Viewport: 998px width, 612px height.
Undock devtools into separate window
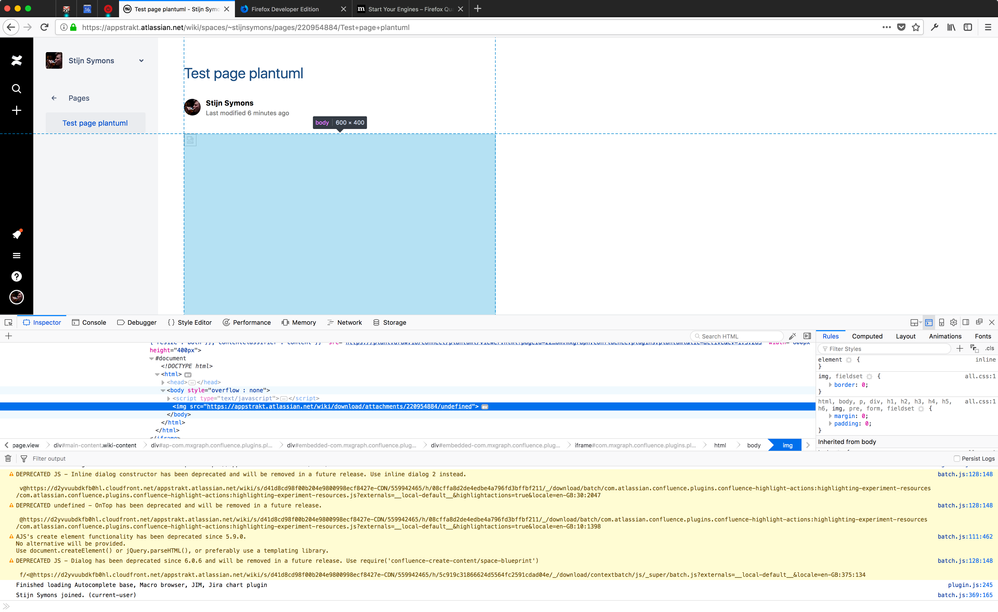point(979,323)
